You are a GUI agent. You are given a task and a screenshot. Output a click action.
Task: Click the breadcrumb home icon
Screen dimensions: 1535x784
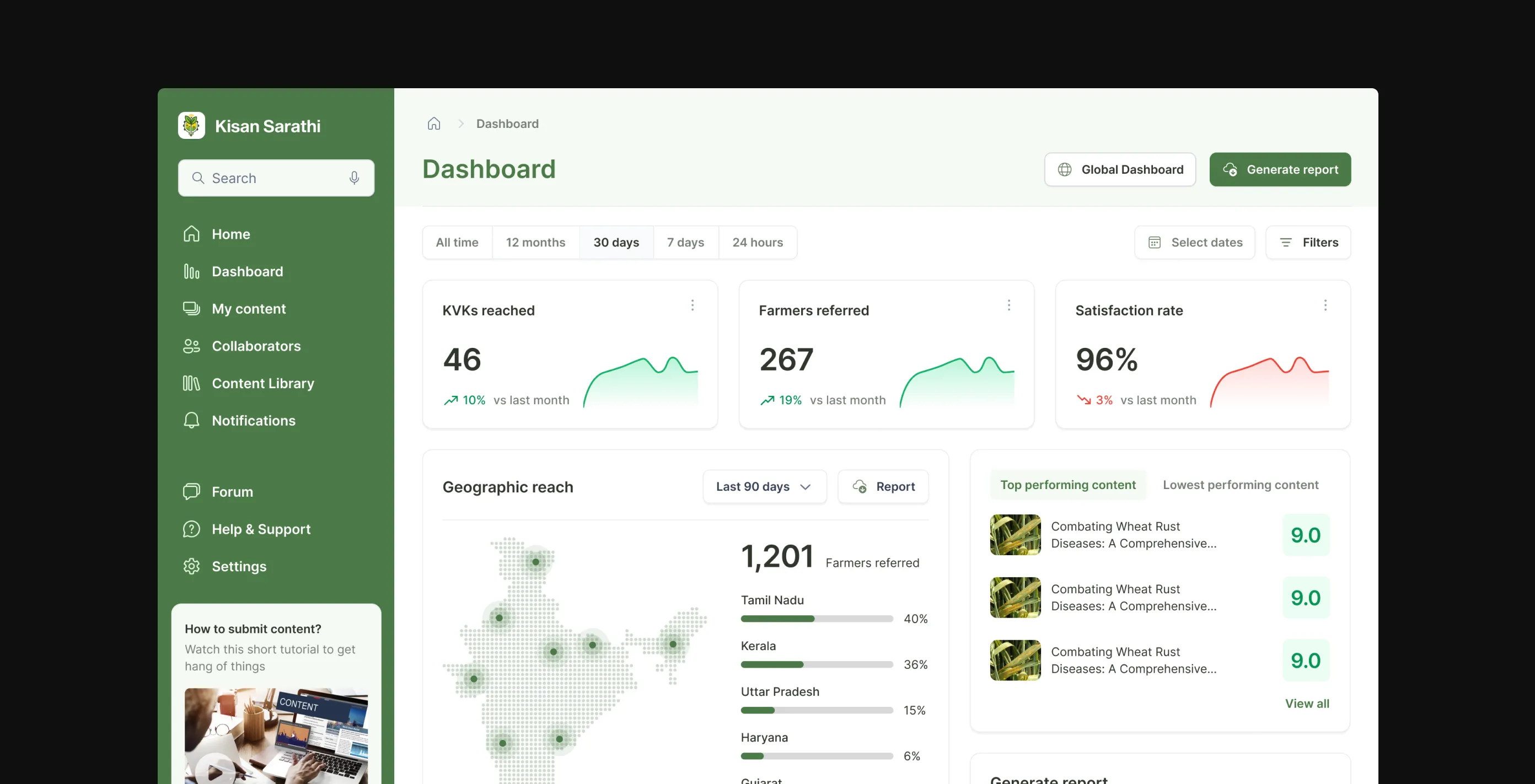pos(434,123)
